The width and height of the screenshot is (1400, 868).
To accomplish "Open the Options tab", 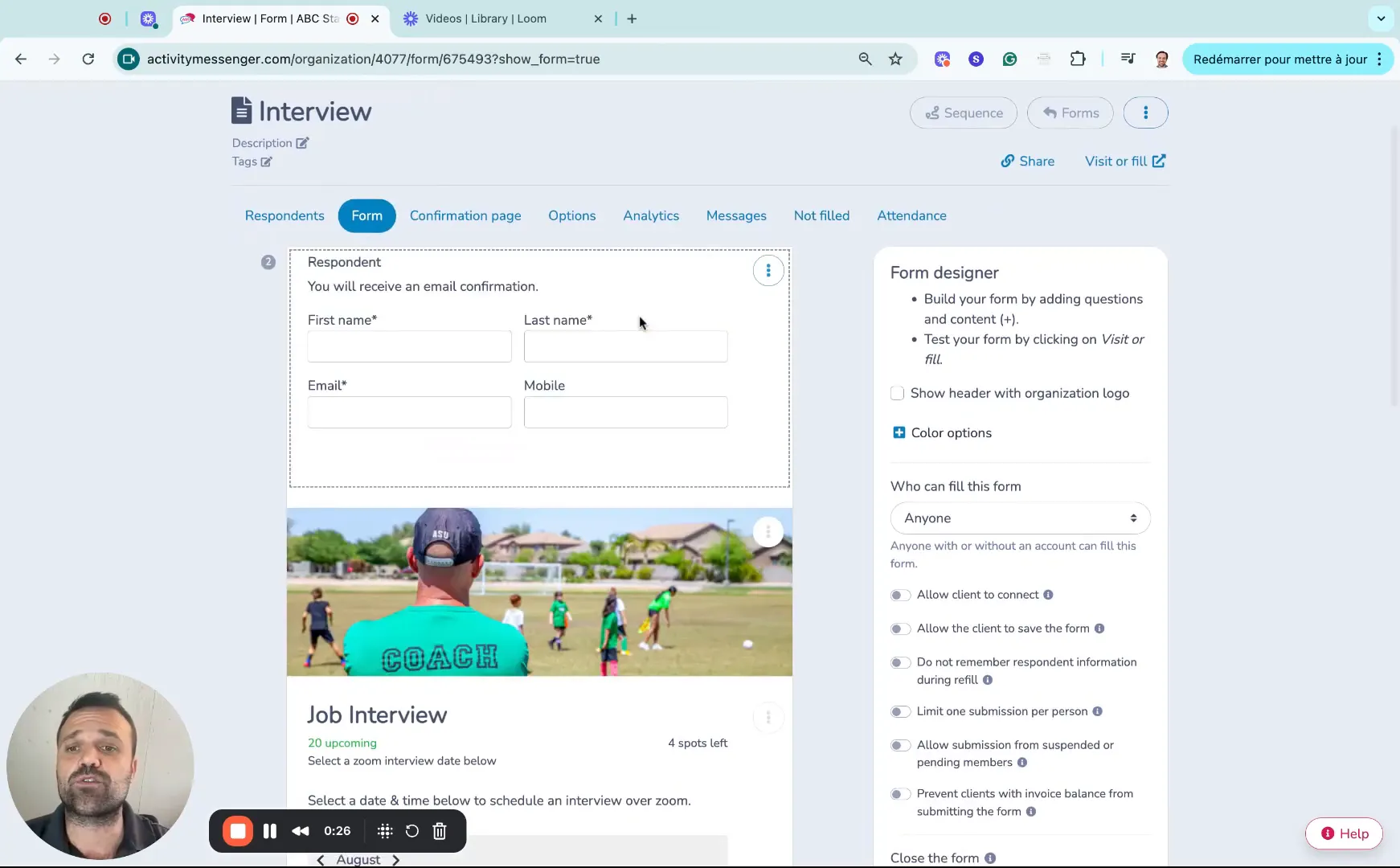I will [572, 215].
